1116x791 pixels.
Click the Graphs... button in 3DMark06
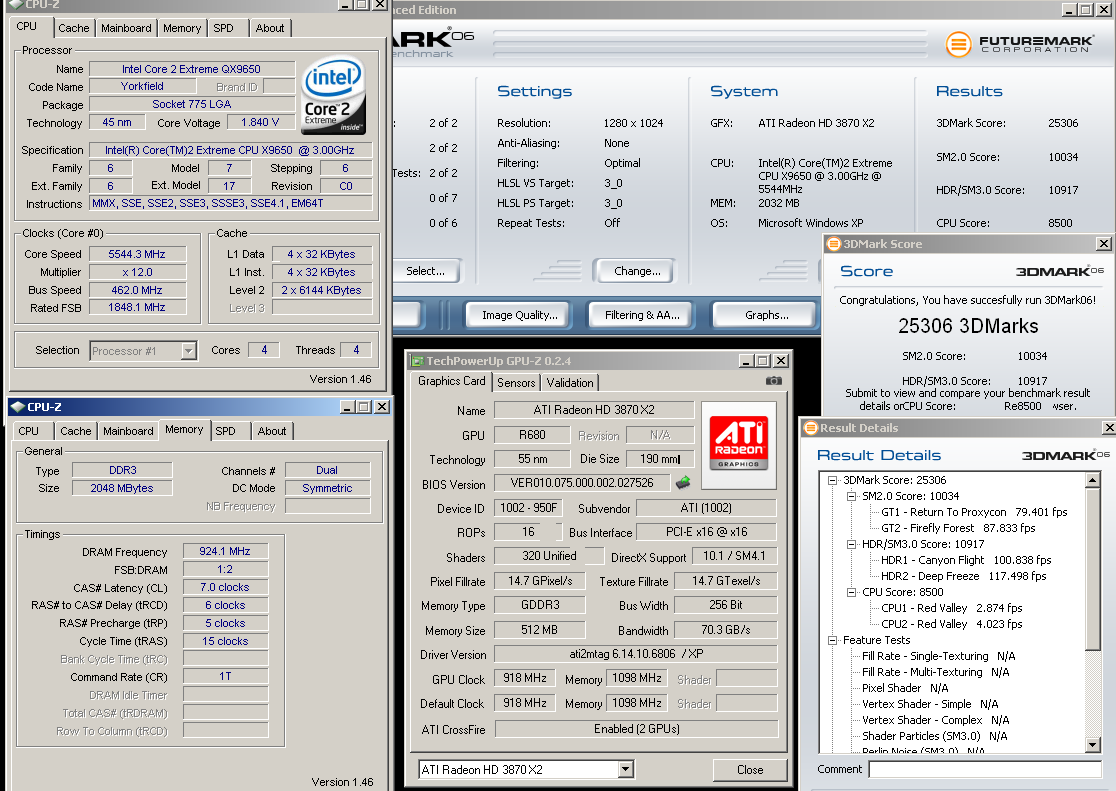(767, 315)
